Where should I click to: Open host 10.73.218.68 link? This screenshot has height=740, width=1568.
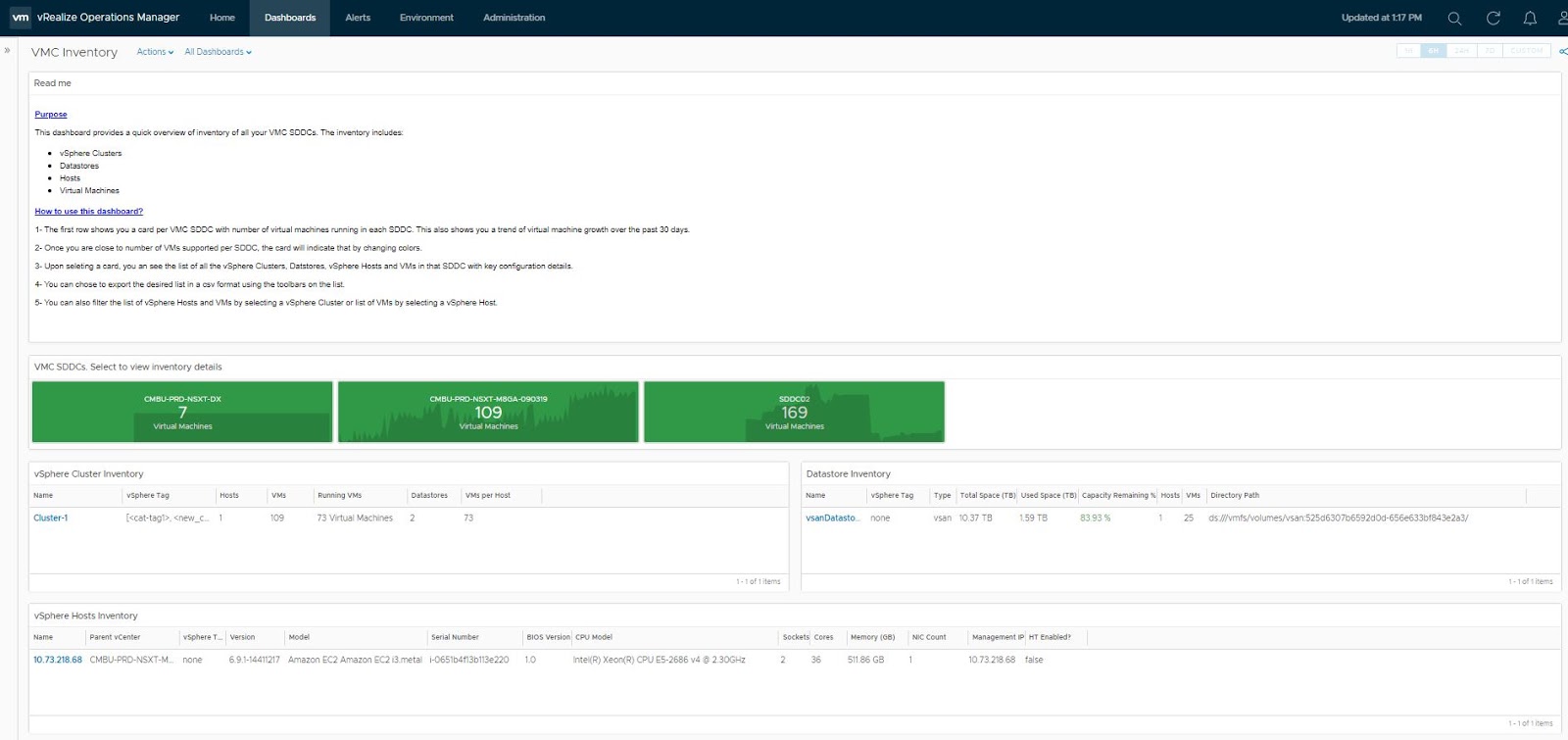[58, 660]
